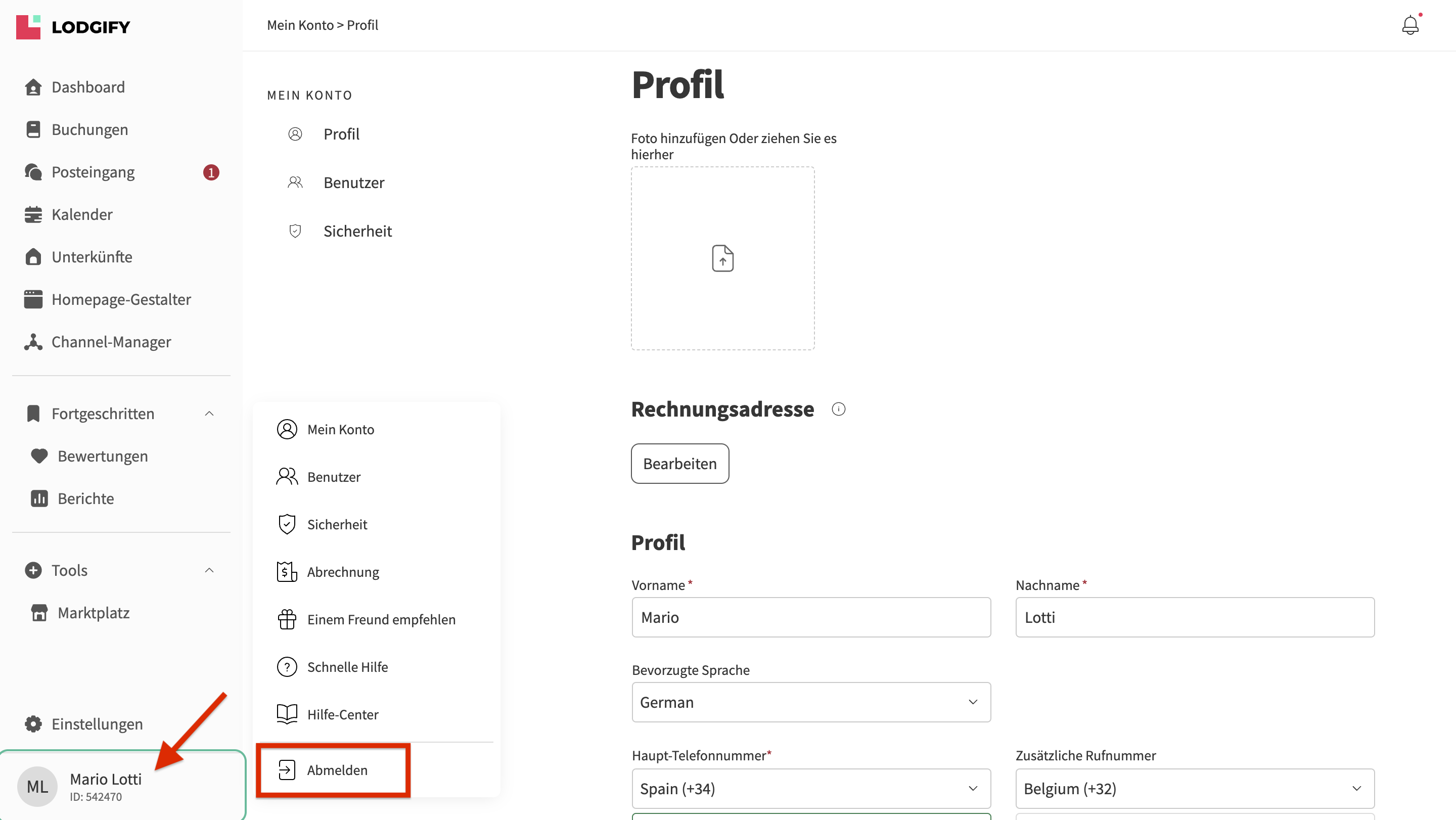Select Abmelden from the account menu
Image resolution: width=1456 pixels, height=820 pixels.
(337, 770)
